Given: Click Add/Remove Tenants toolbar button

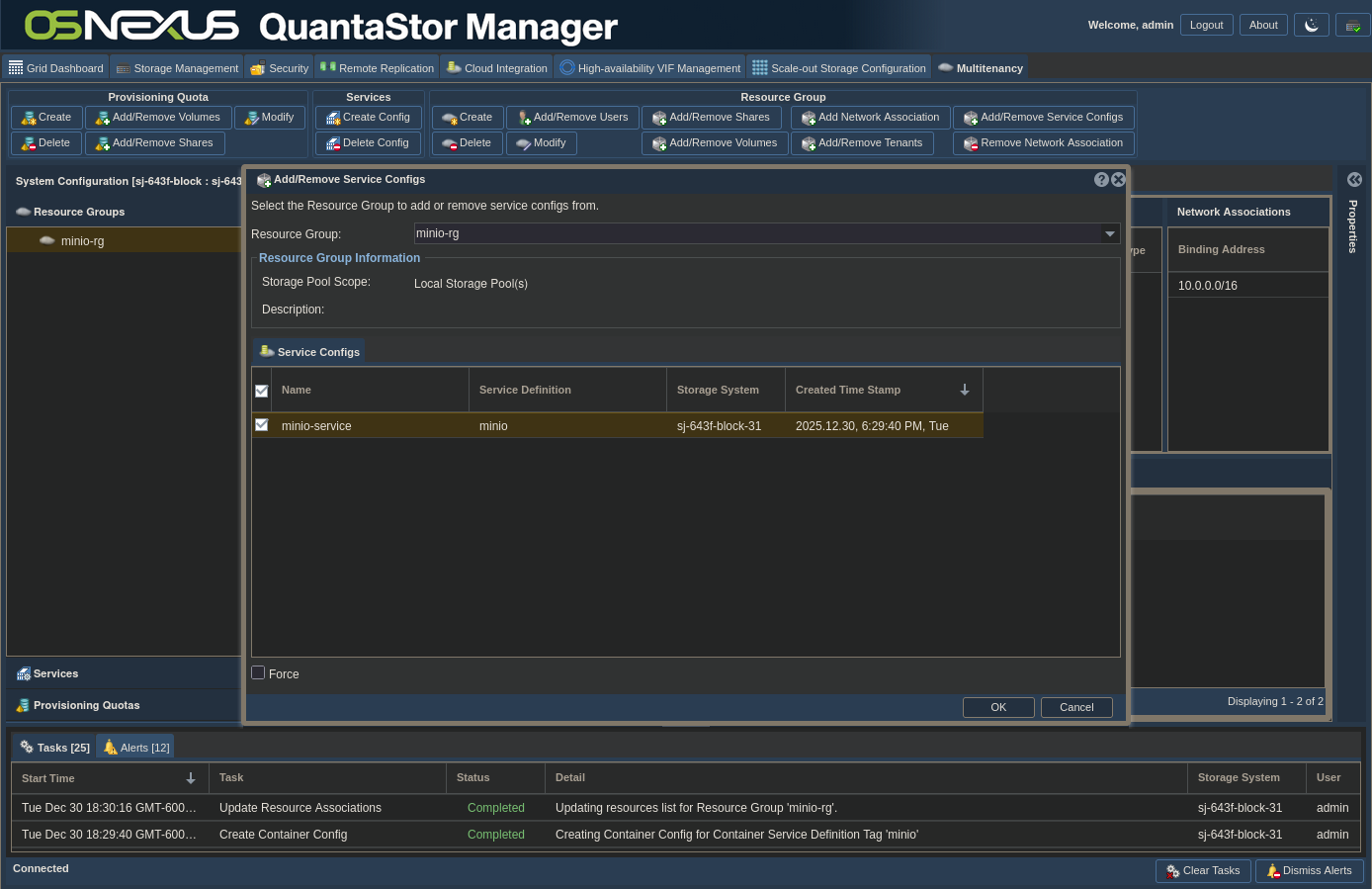Looking at the screenshot, I should coord(862,143).
